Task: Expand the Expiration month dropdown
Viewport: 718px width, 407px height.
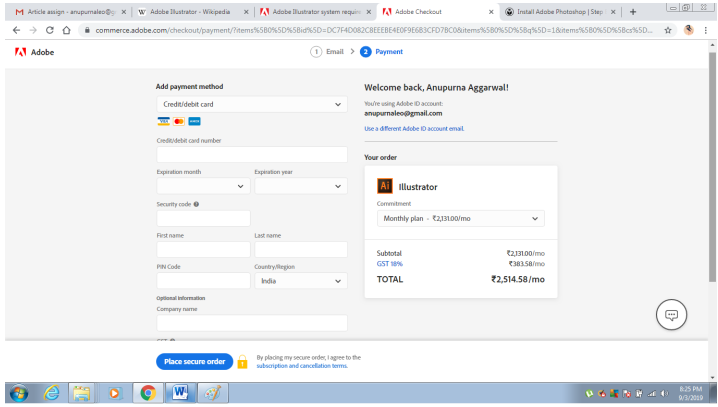Action: click(203, 186)
